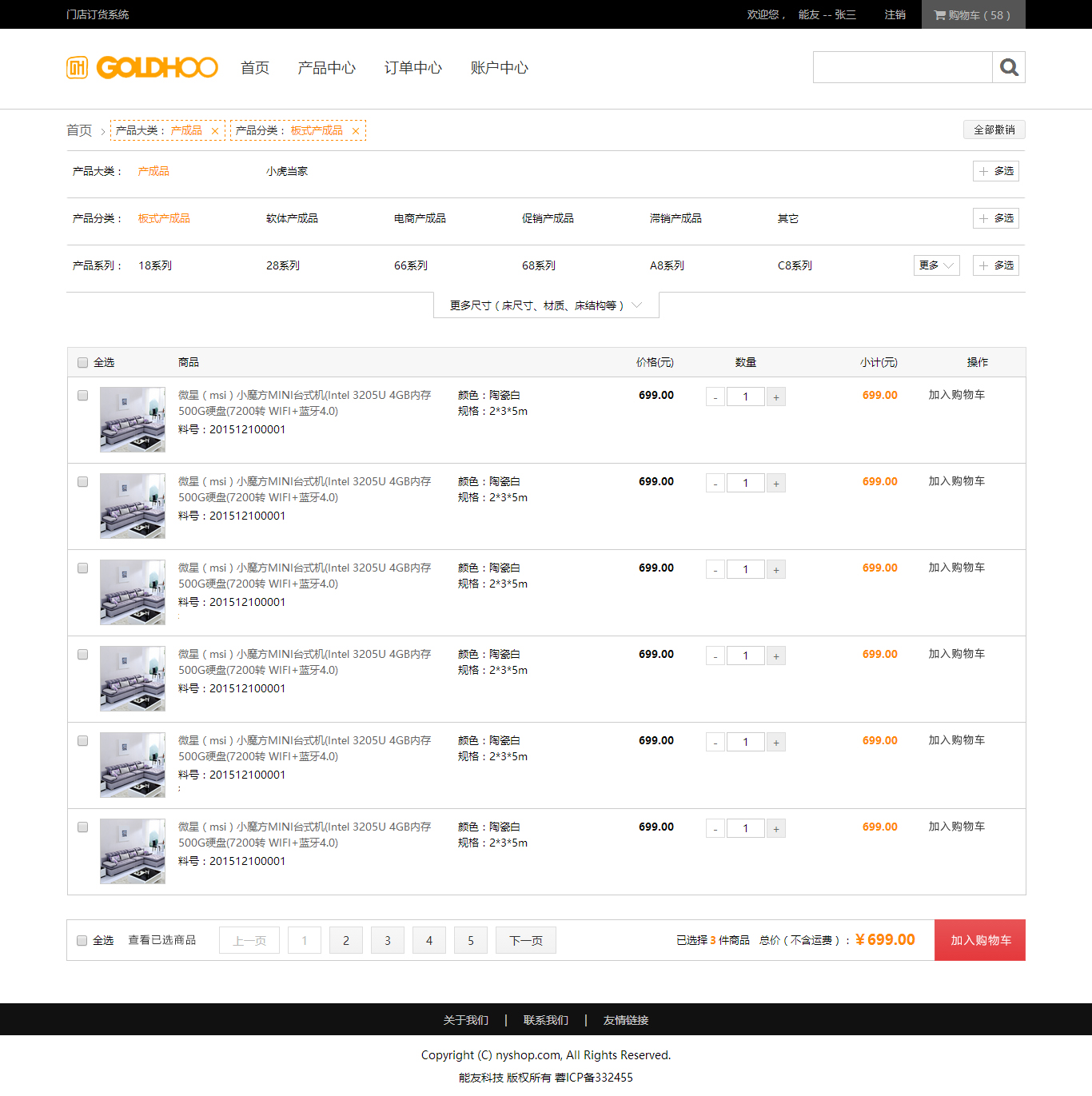
Task: Go to page 3 in pagination
Action: 388,940
